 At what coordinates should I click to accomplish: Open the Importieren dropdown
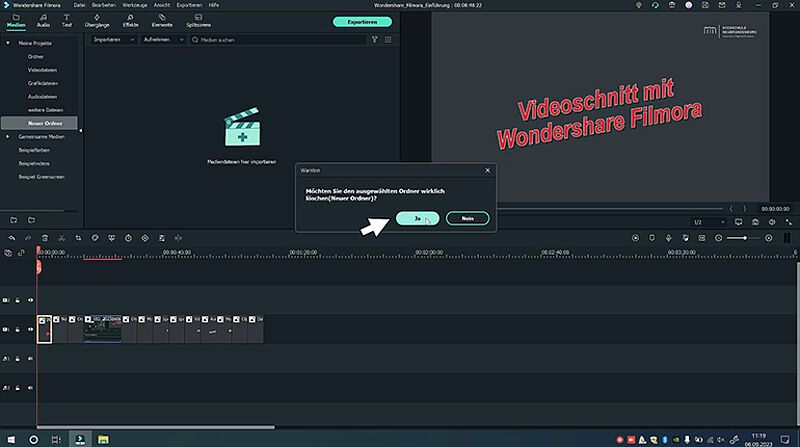pos(114,40)
